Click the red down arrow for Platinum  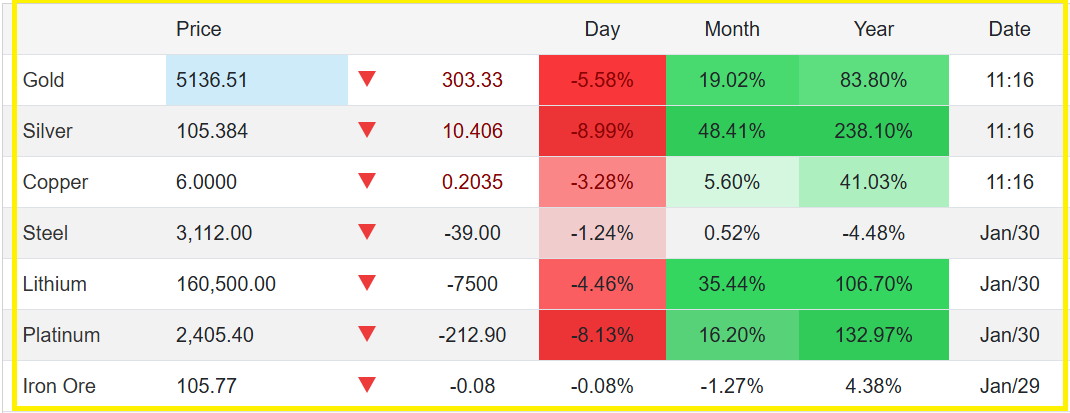tap(367, 334)
